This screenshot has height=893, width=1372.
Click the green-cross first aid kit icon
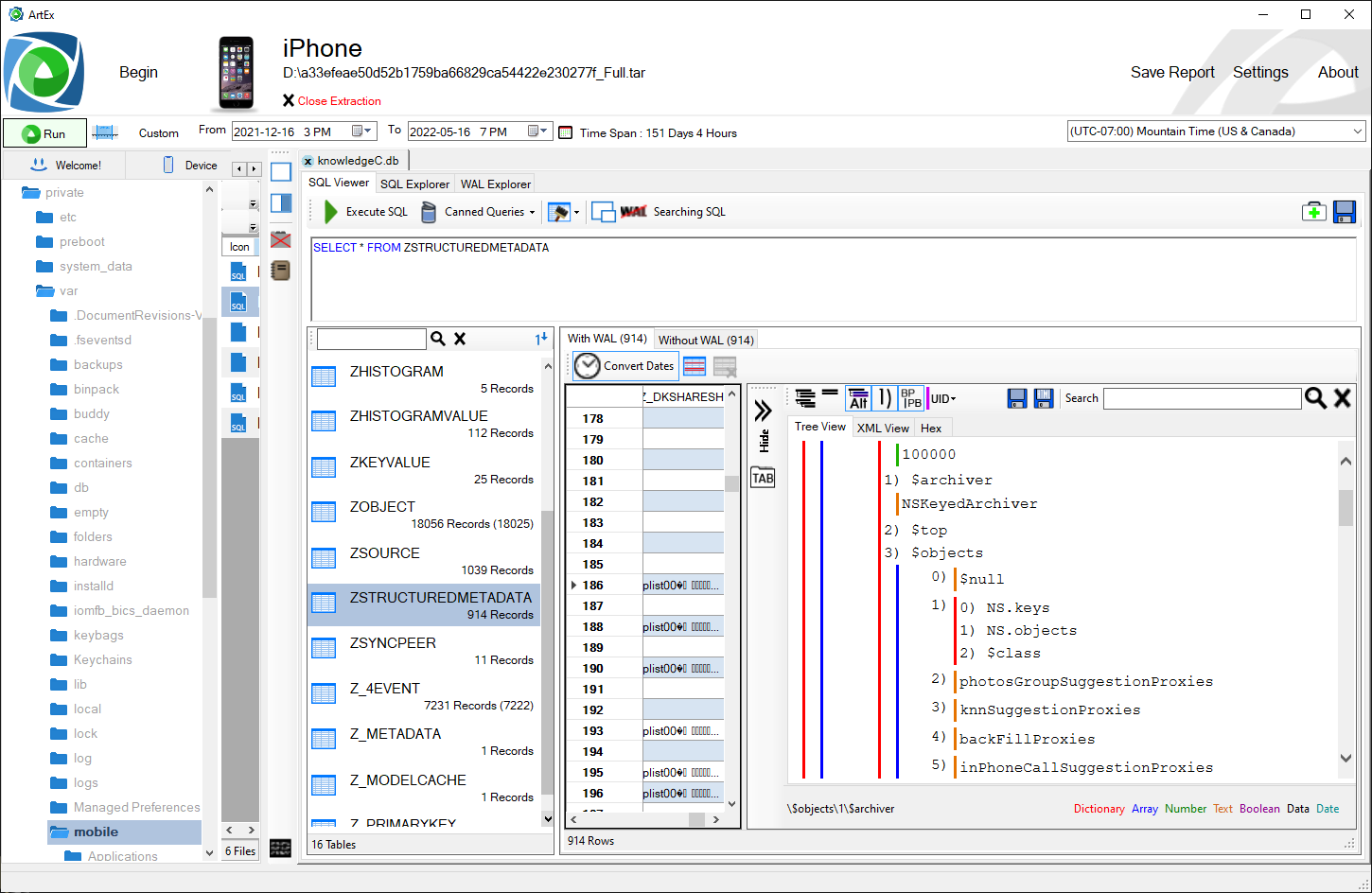tap(1313, 212)
